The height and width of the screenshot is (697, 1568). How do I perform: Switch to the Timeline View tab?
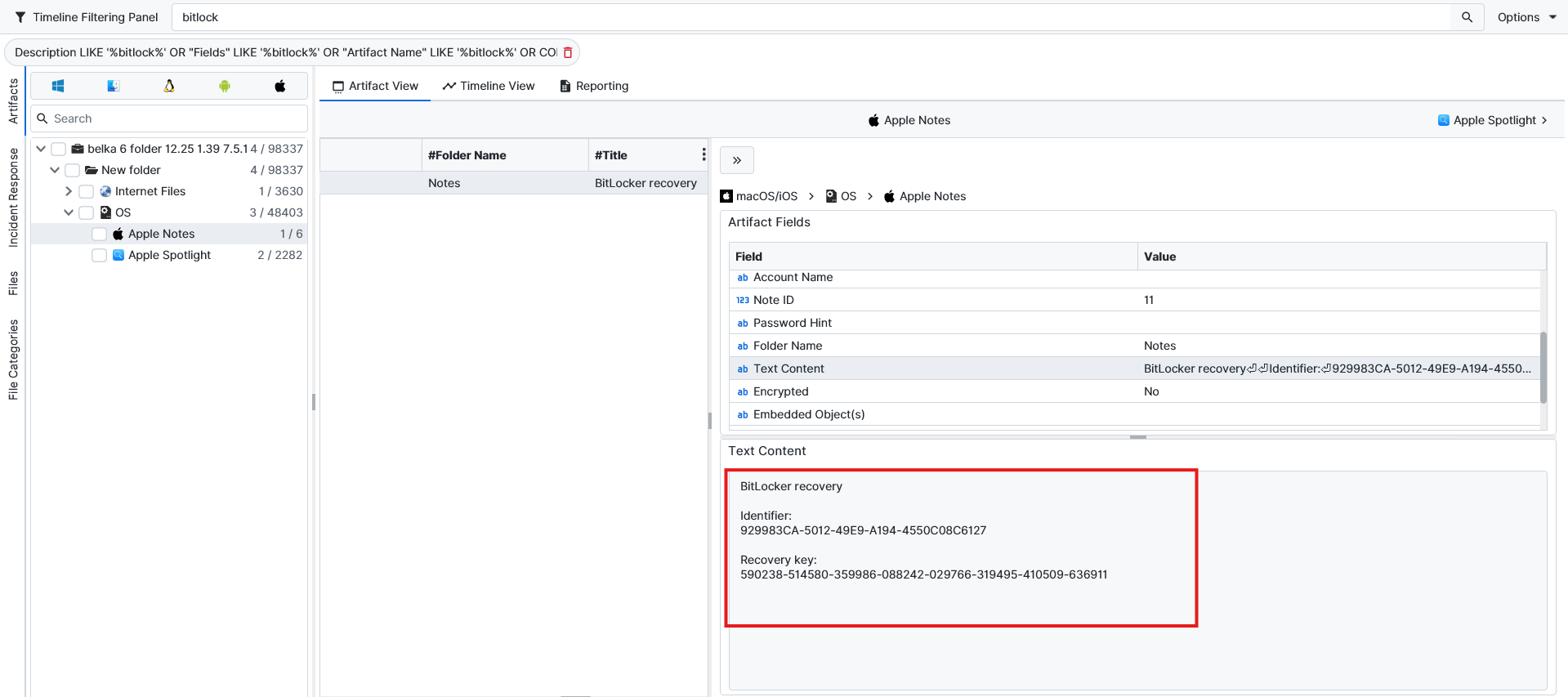point(489,86)
